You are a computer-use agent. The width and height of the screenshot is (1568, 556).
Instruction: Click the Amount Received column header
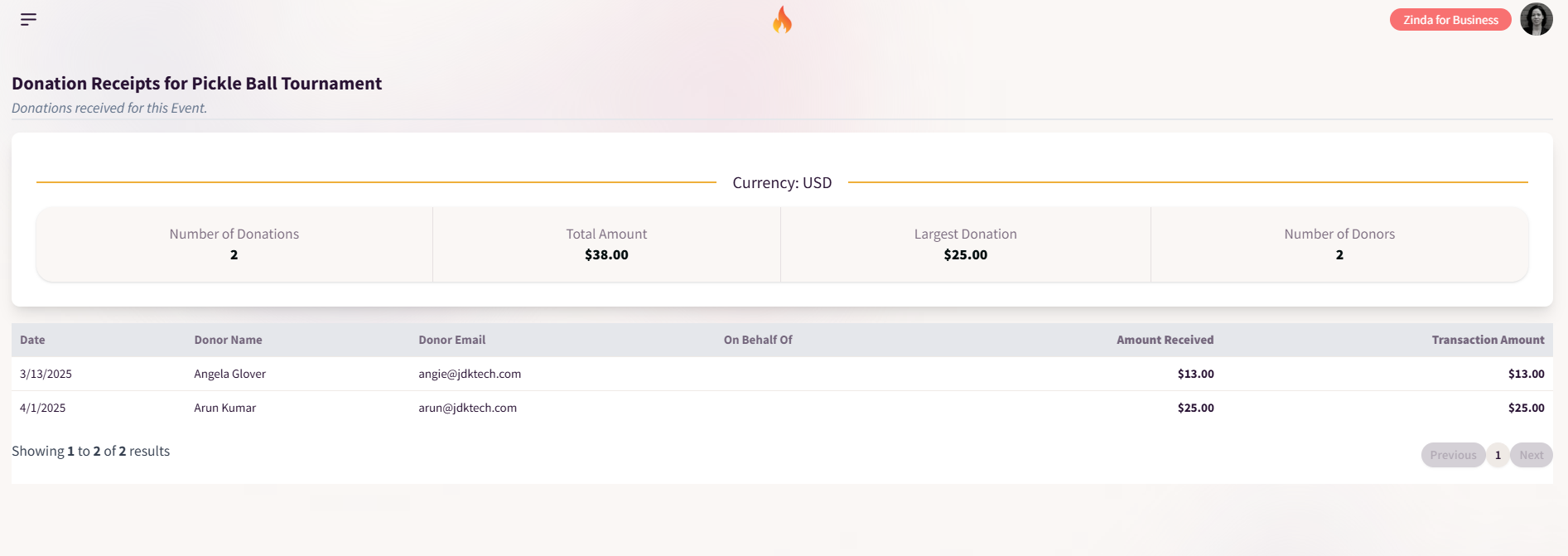click(1165, 340)
